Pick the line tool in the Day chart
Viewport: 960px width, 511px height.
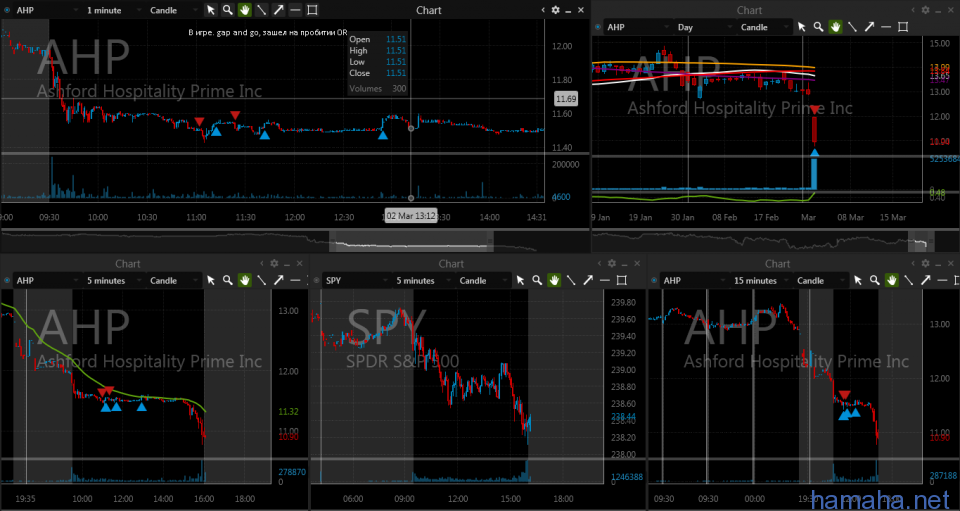(852, 27)
